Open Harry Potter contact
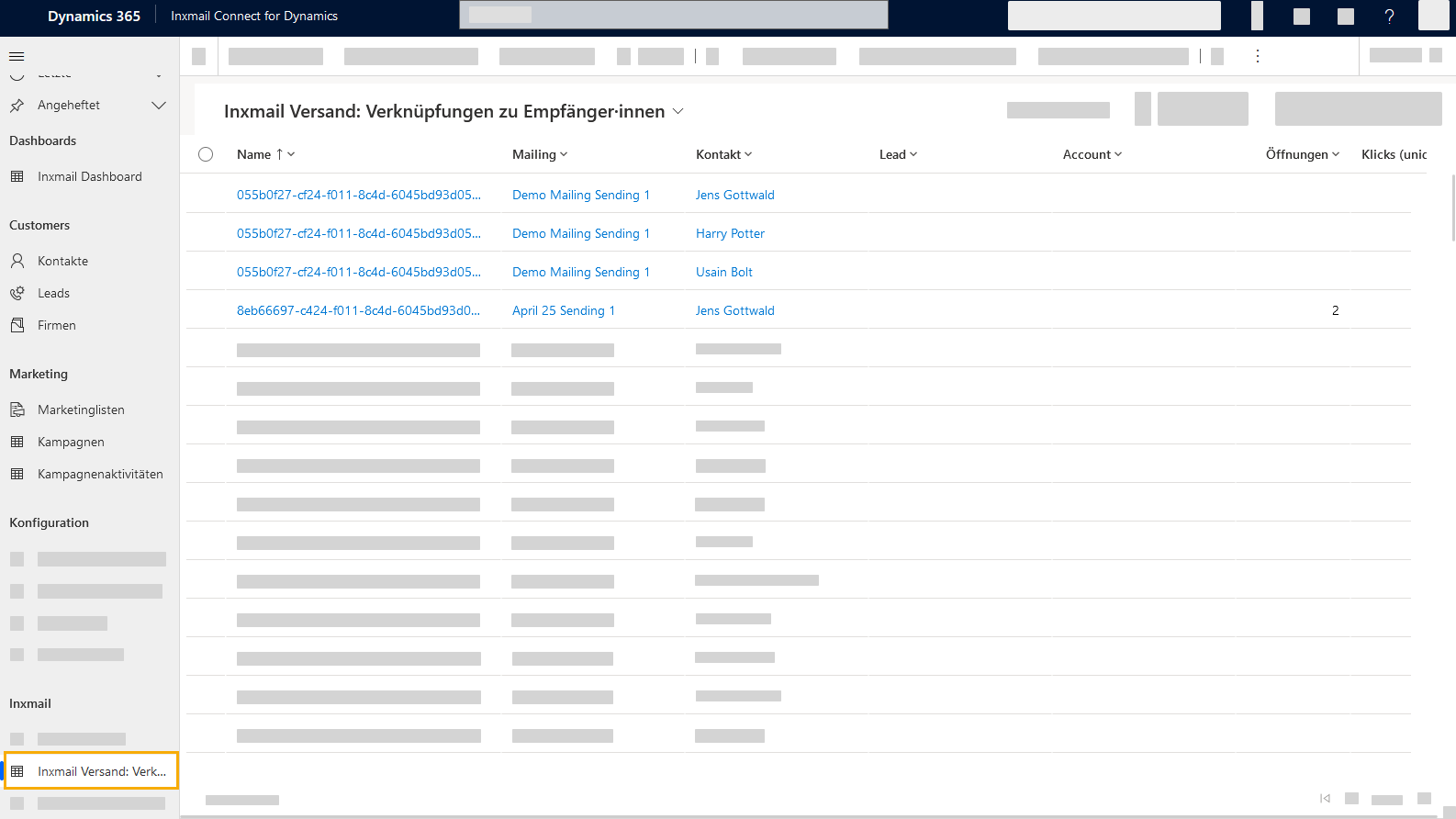Viewport: 1456px width, 819px height. click(x=730, y=233)
